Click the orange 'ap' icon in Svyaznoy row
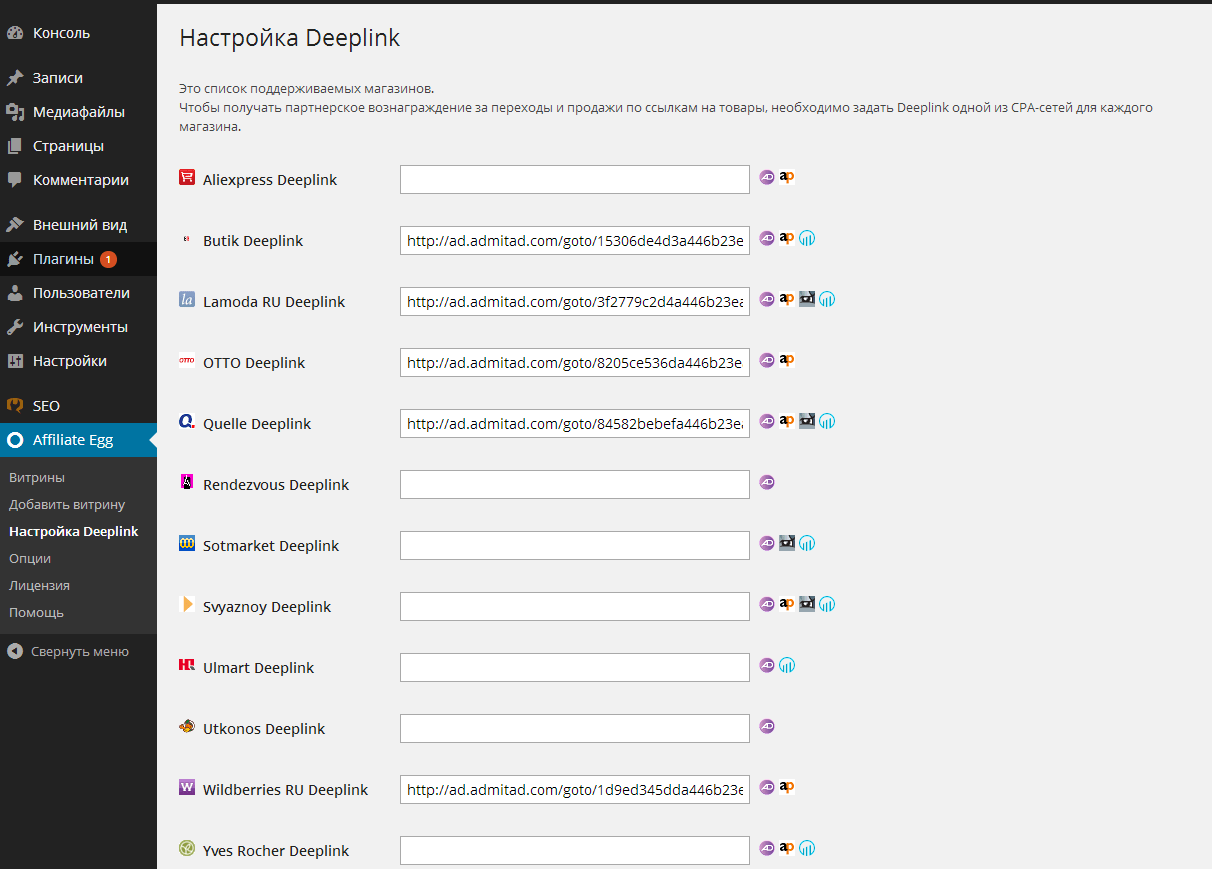This screenshot has height=869, width=1212. 787,604
